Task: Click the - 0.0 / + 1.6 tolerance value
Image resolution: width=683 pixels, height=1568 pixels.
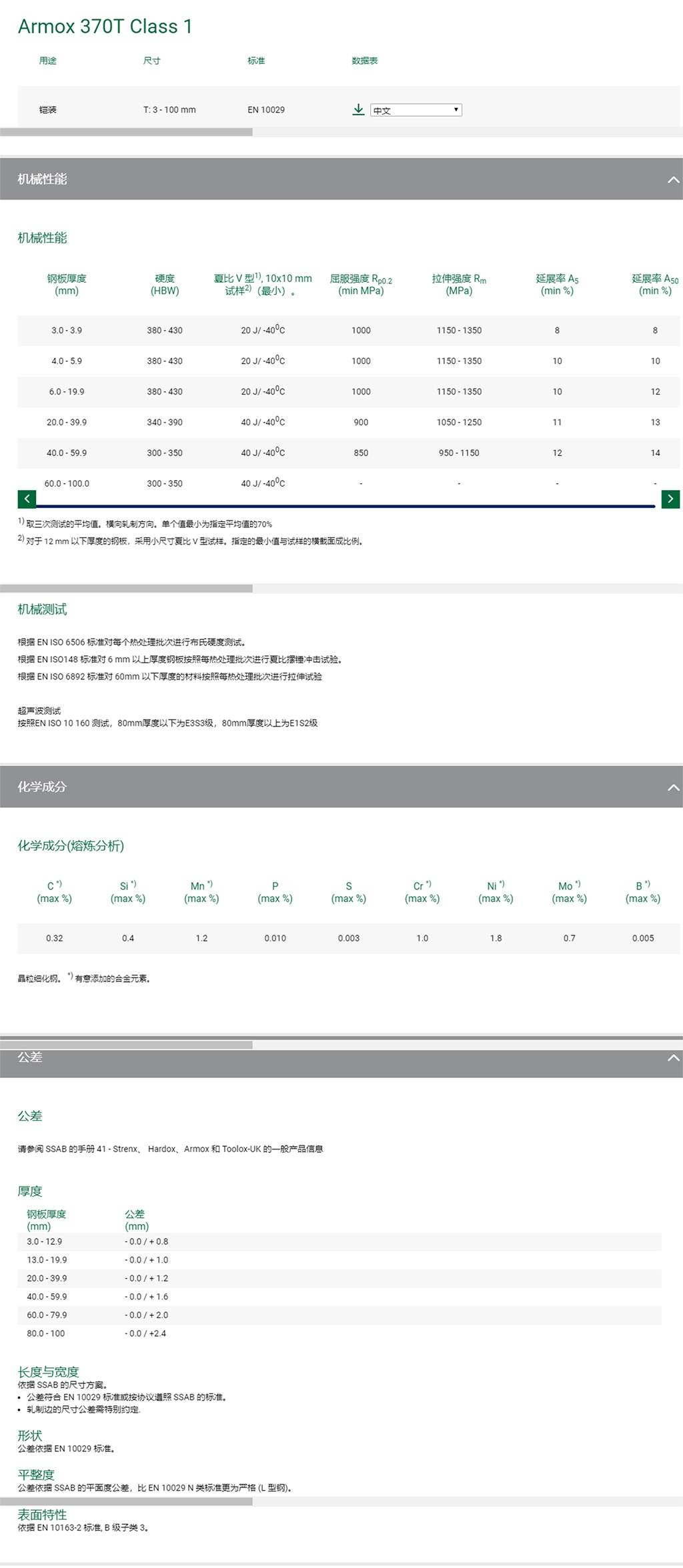Action: (146, 1296)
